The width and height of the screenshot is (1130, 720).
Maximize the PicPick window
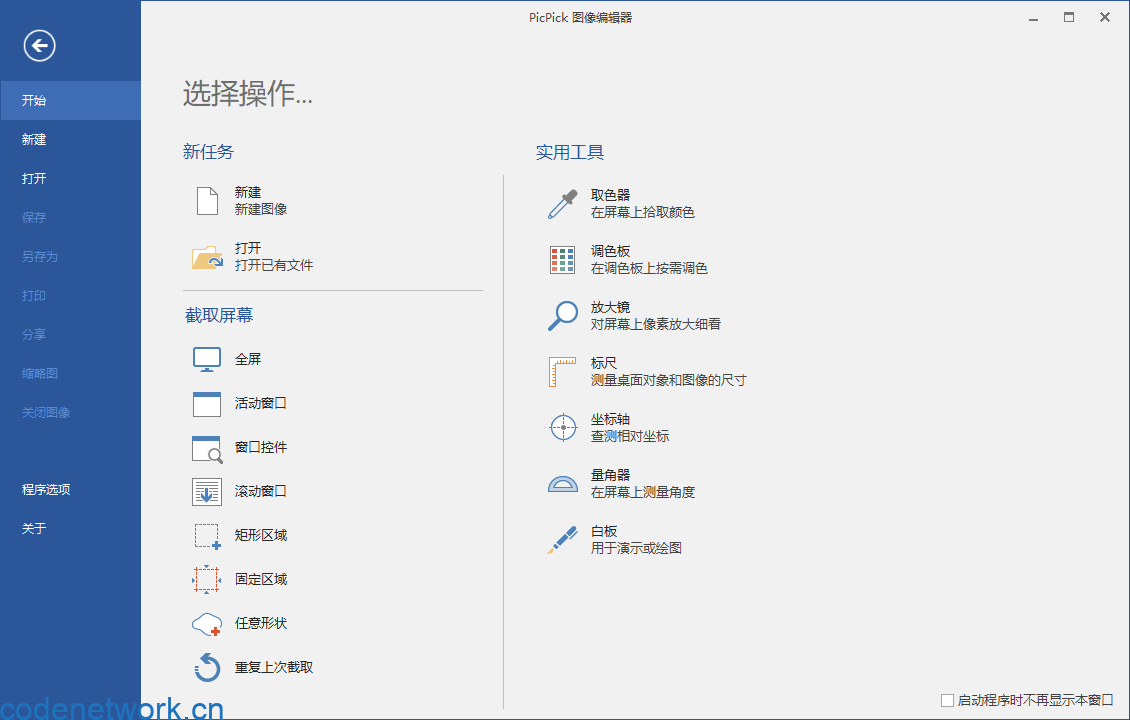tap(1069, 17)
